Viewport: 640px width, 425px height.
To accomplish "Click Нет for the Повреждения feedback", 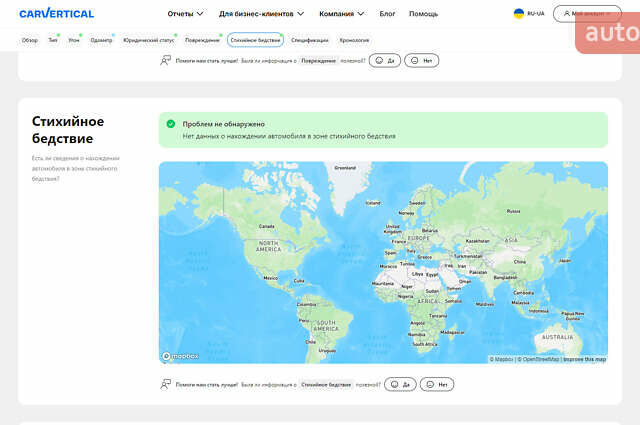I will point(422,60).
